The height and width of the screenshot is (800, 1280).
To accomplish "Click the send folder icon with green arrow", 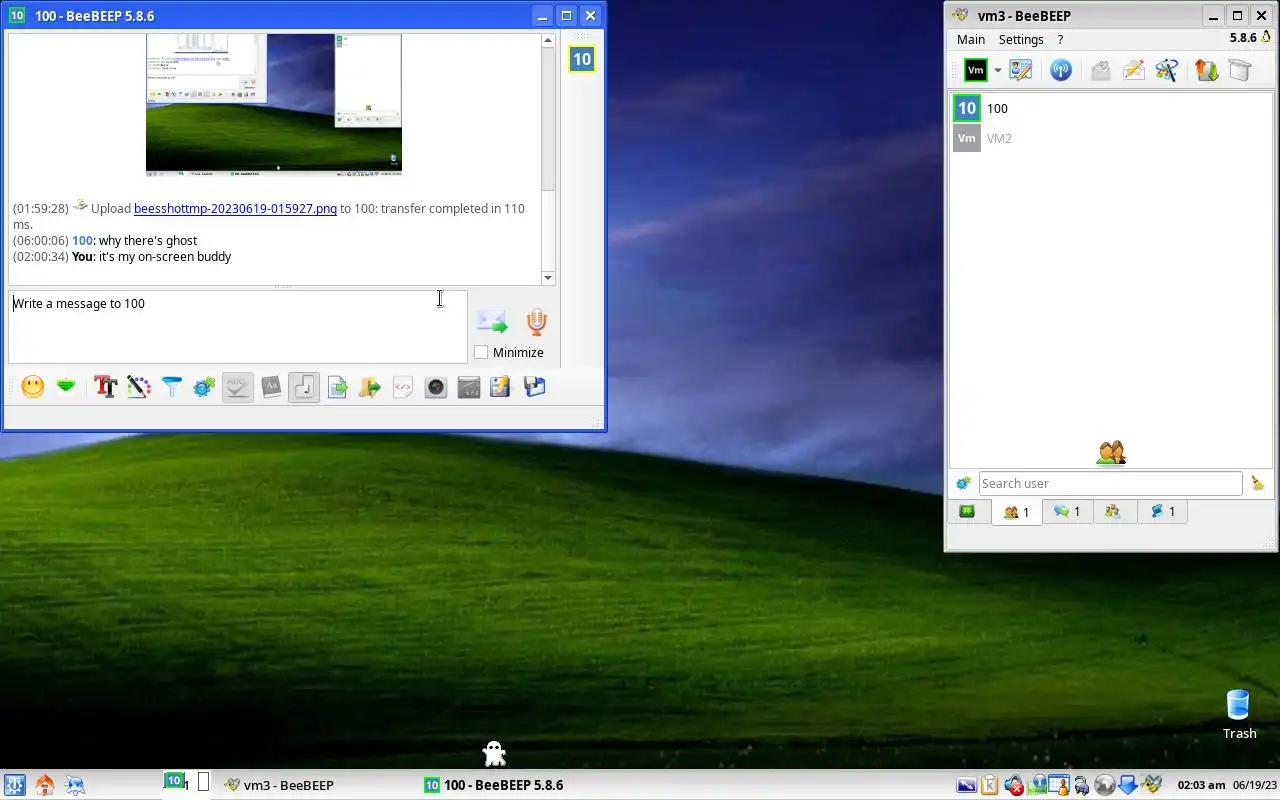I will coord(370,387).
